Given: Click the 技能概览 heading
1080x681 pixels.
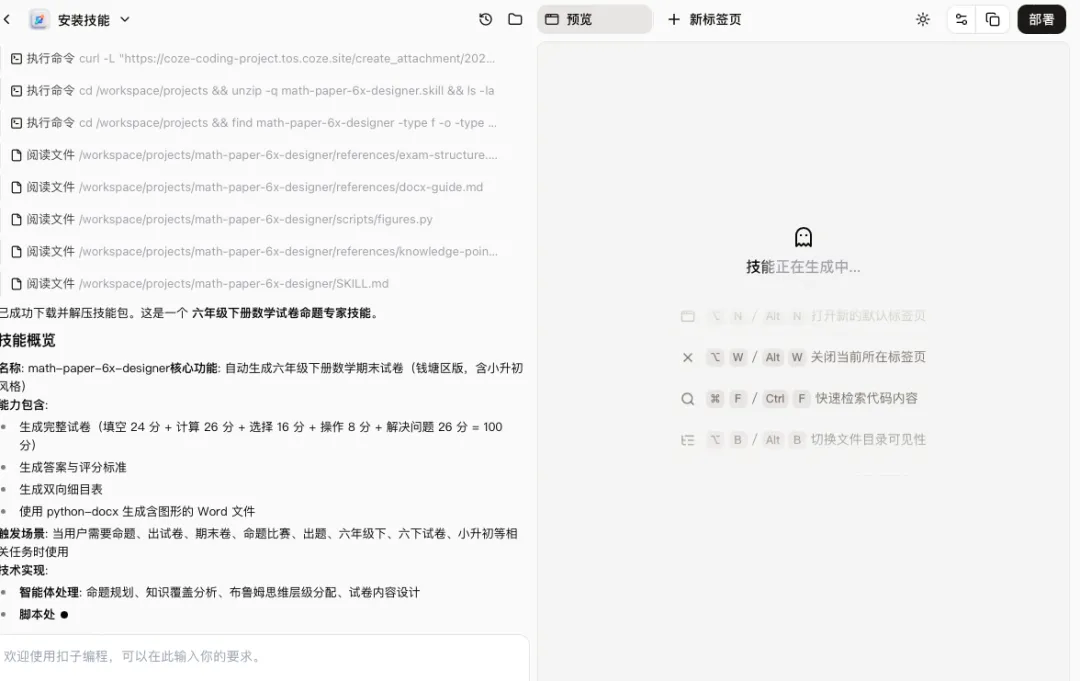Looking at the screenshot, I should 28,340.
